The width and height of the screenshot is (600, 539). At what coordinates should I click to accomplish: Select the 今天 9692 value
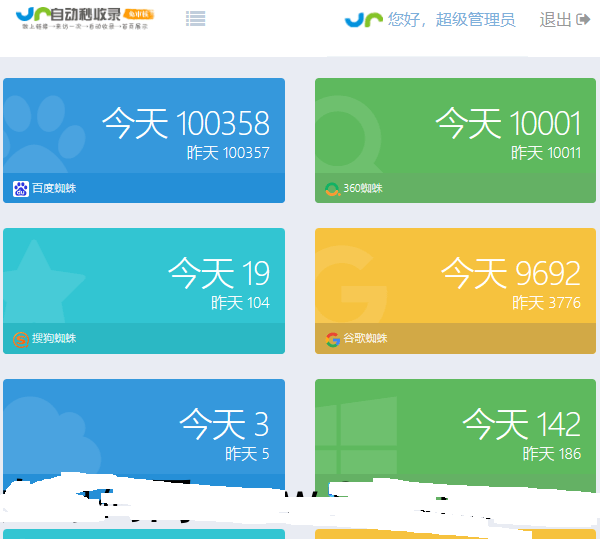click(x=511, y=273)
